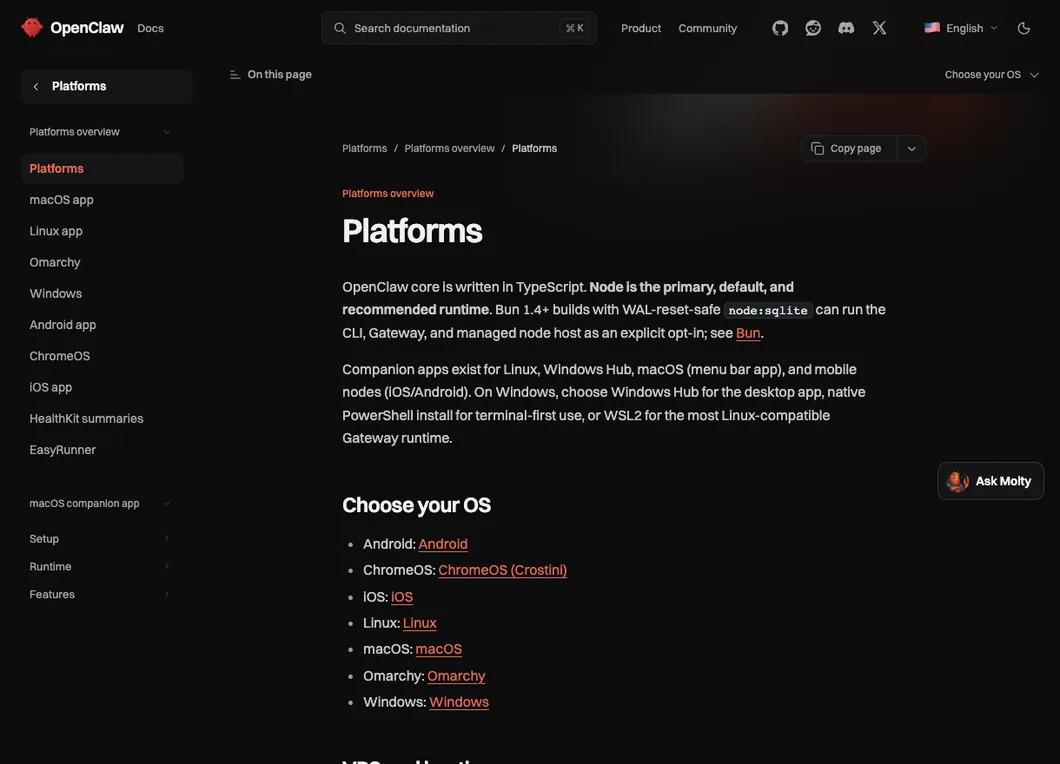
Task: Open the ChromeOS (Crostini) link
Action: tap(502, 570)
